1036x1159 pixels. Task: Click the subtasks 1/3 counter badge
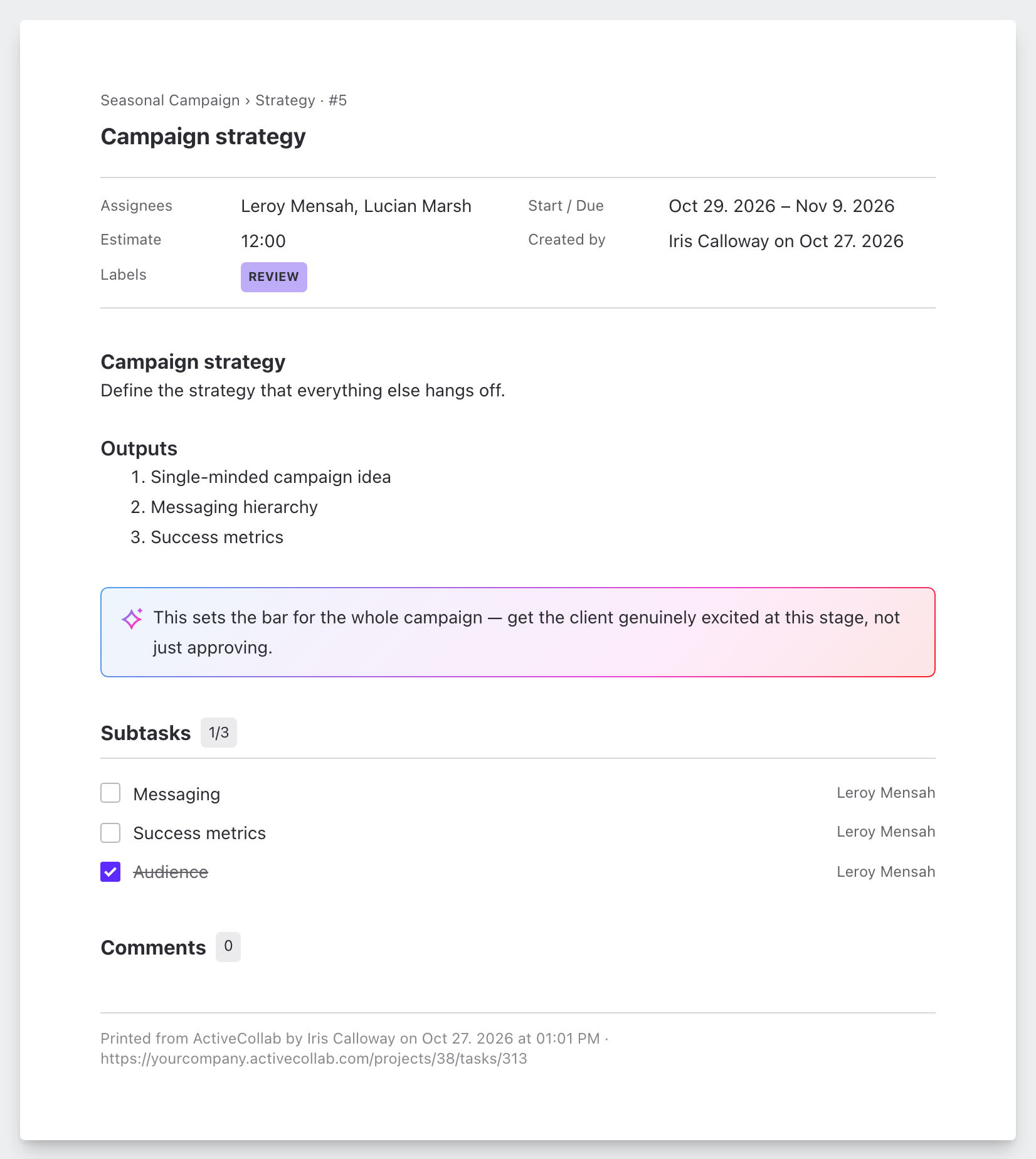click(219, 733)
